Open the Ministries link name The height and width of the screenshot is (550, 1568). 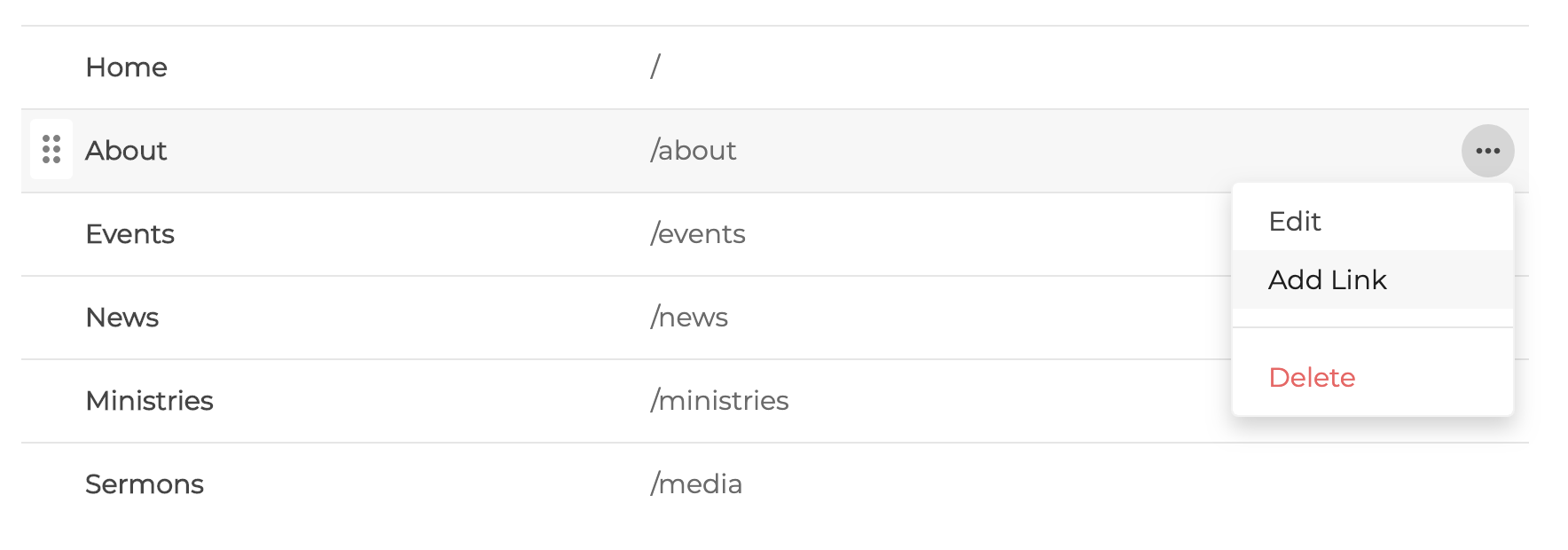[149, 401]
